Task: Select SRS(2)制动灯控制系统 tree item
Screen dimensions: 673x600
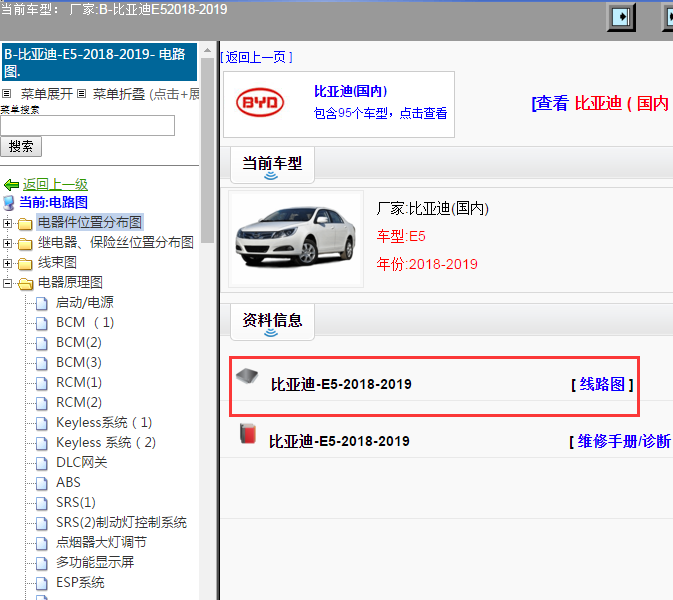Action: tap(121, 523)
